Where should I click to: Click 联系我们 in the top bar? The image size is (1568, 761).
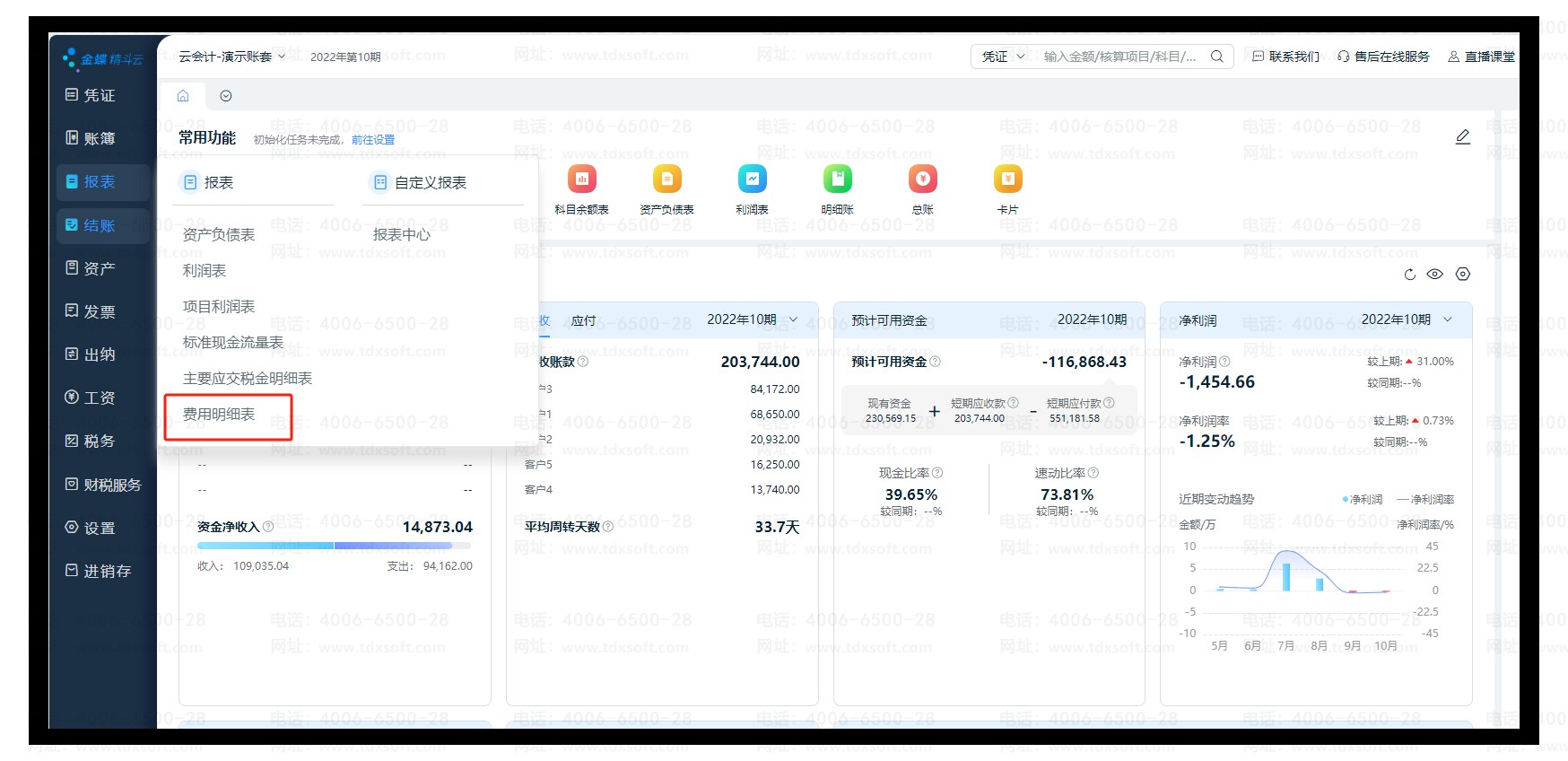(x=1285, y=57)
